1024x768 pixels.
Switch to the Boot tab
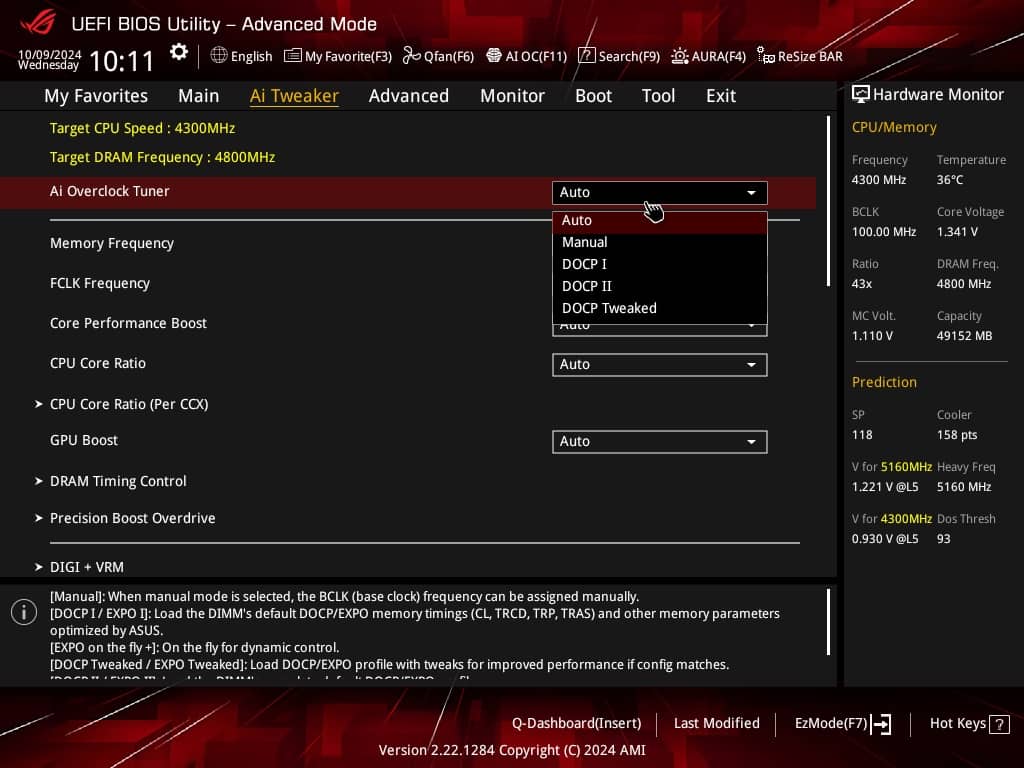593,96
